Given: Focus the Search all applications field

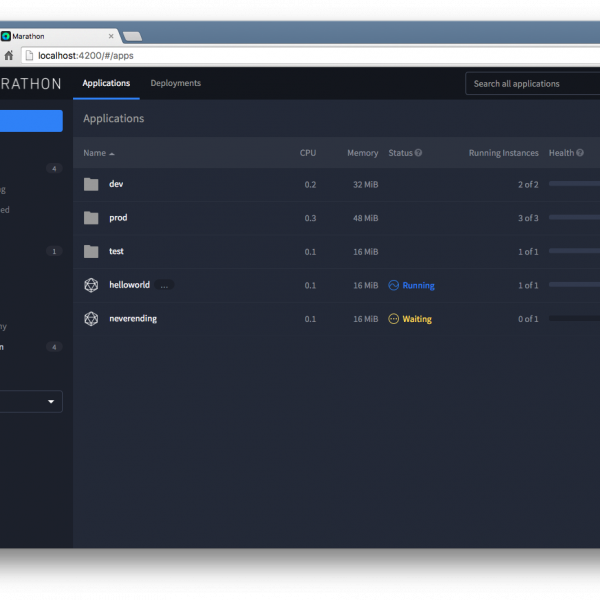Looking at the screenshot, I should click(x=532, y=84).
